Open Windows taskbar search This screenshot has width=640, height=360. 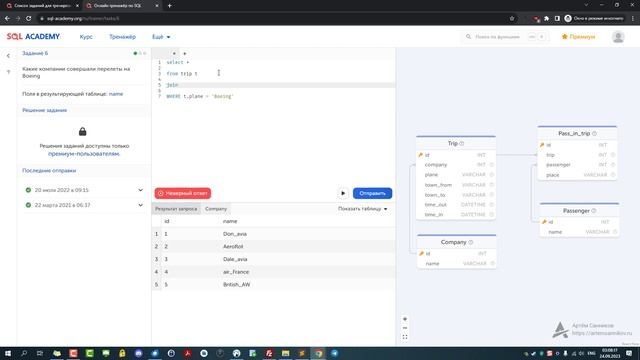coord(24,353)
